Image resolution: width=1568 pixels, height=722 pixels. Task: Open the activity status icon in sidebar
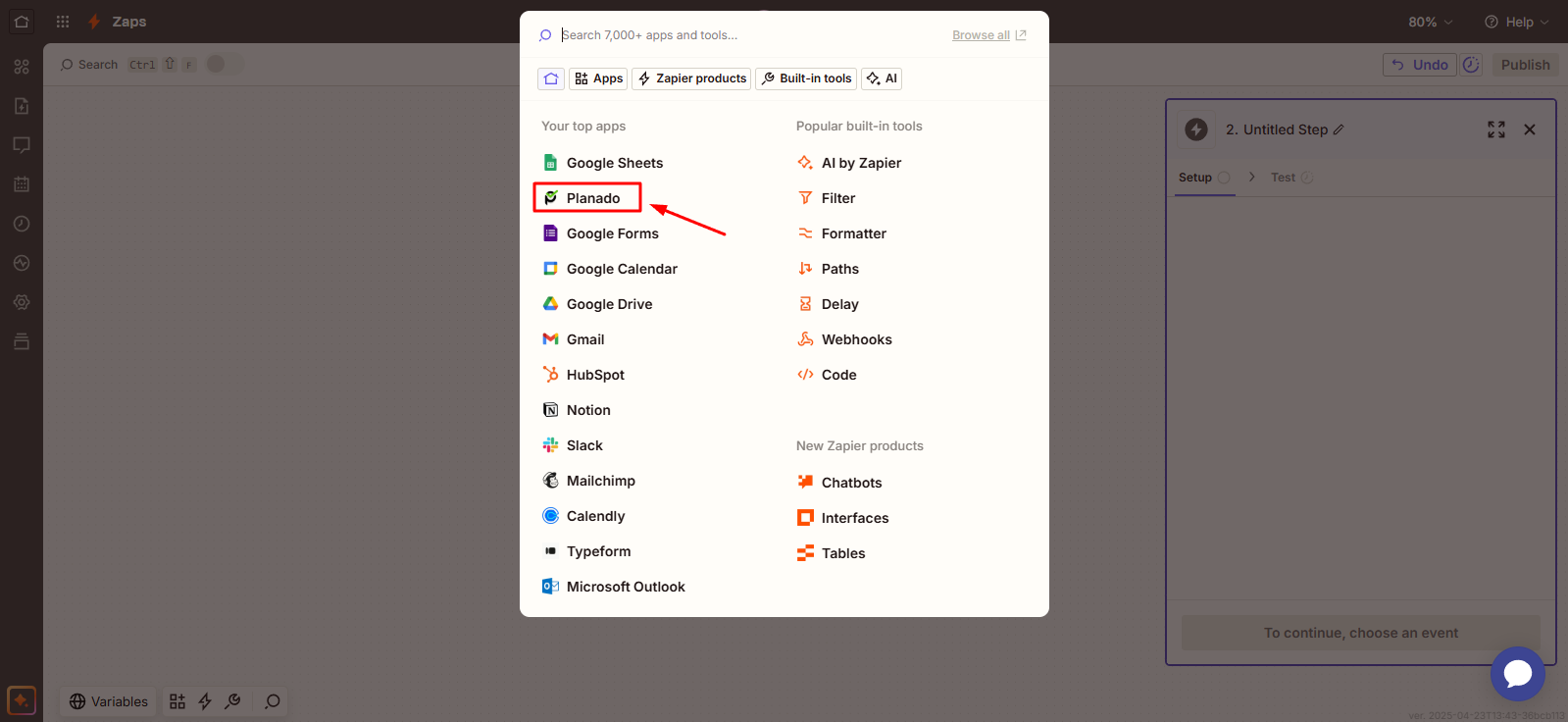click(22, 263)
